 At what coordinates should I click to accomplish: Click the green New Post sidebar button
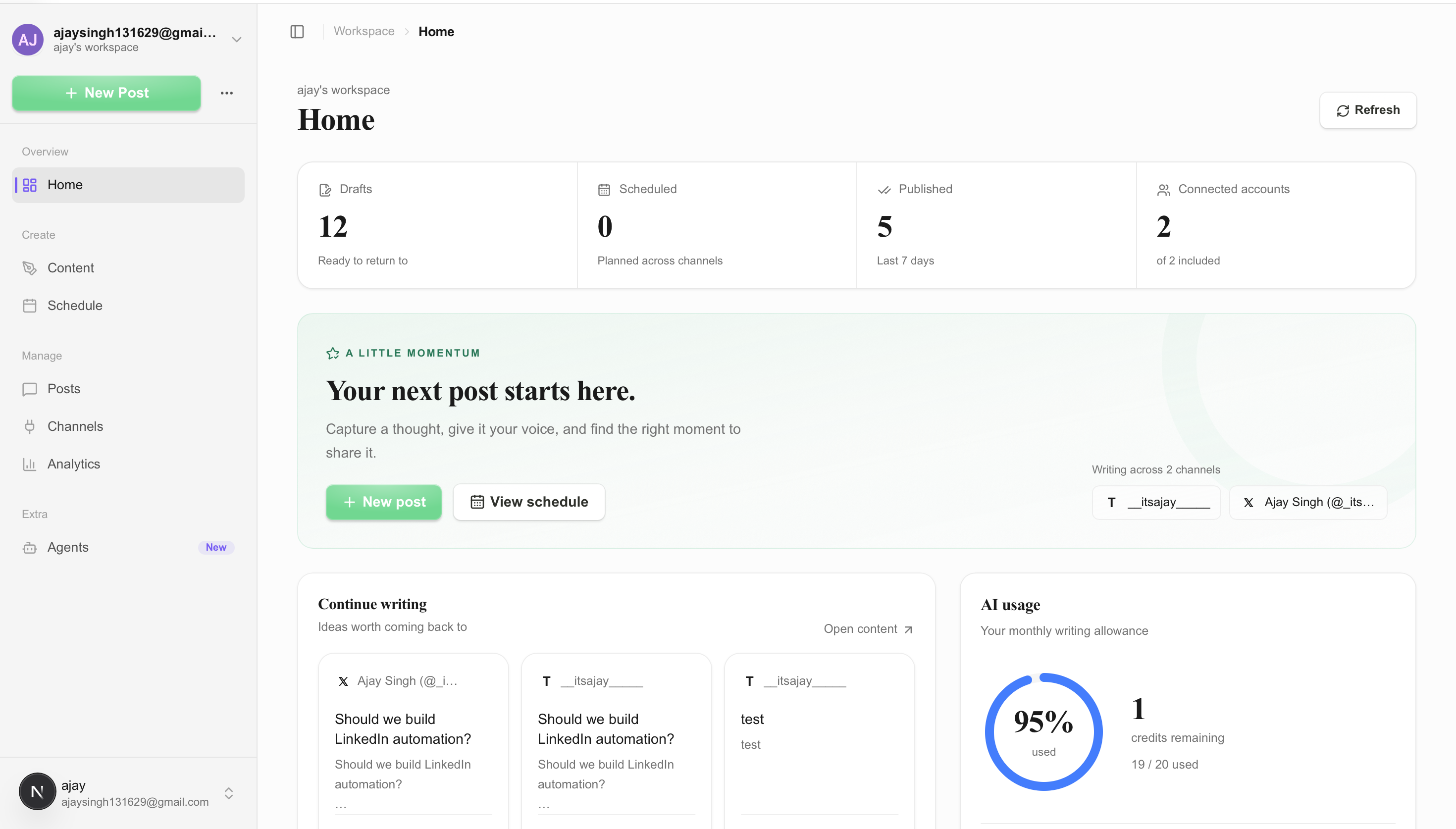tap(106, 93)
